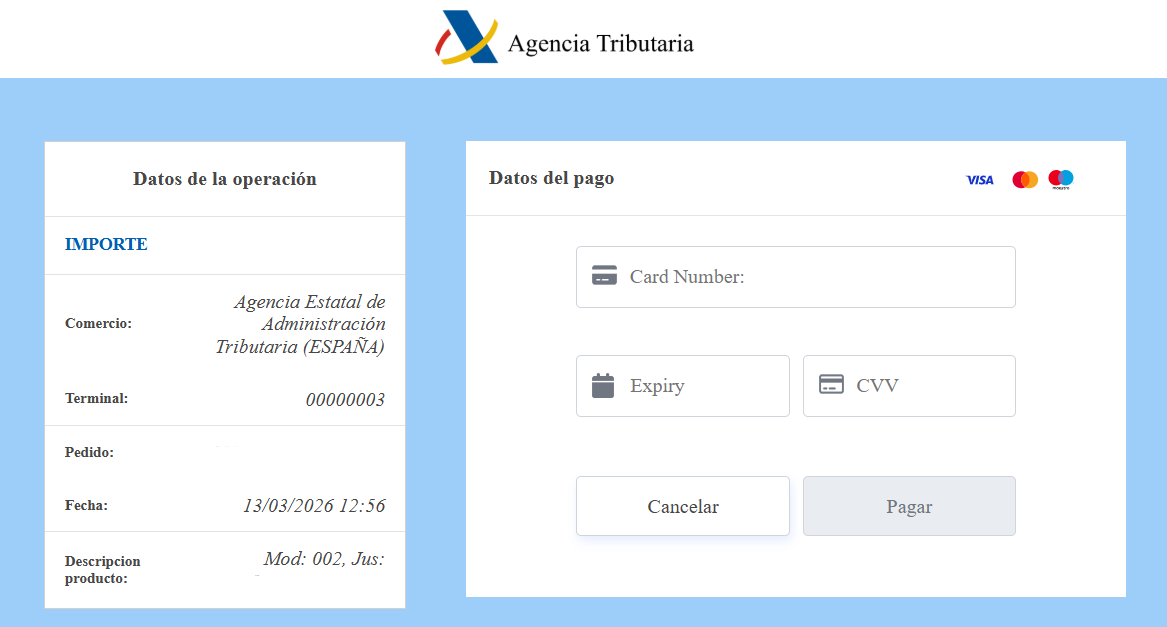Click the Datos de la operación heading
This screenshot has height=627, width=1167.
pos(225,179)
